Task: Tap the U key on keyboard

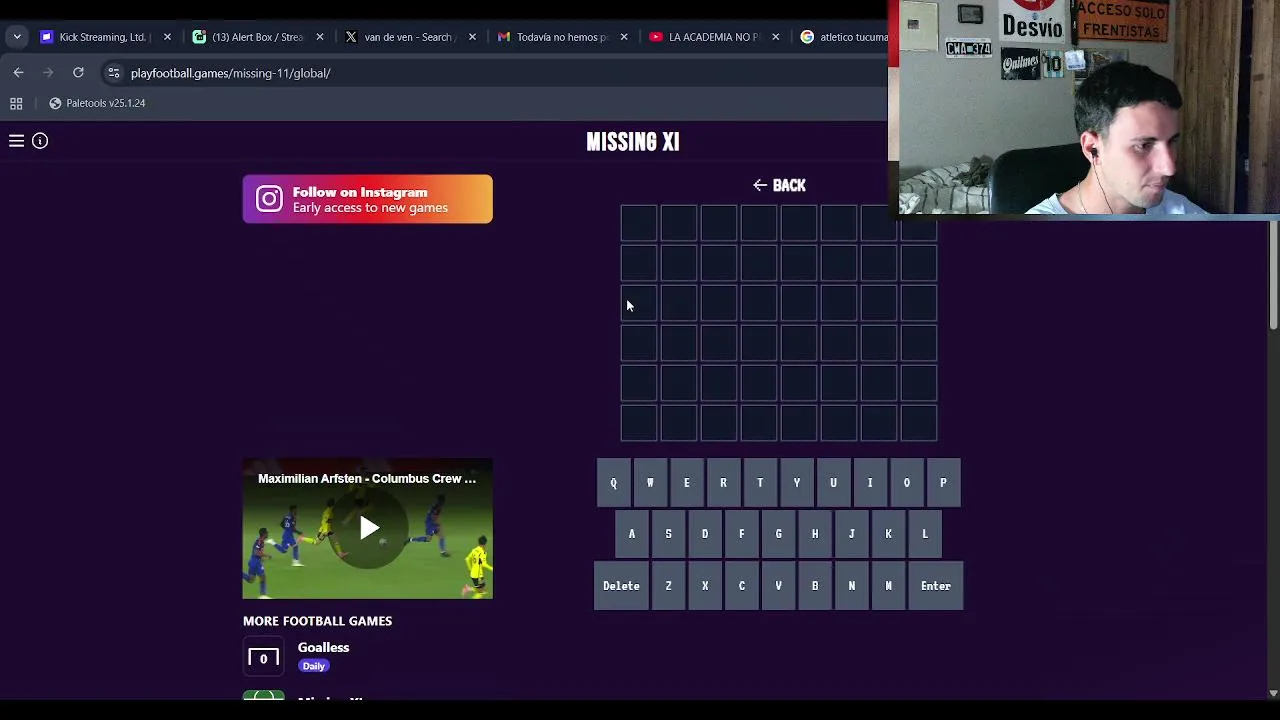Action: click(833, 483)
